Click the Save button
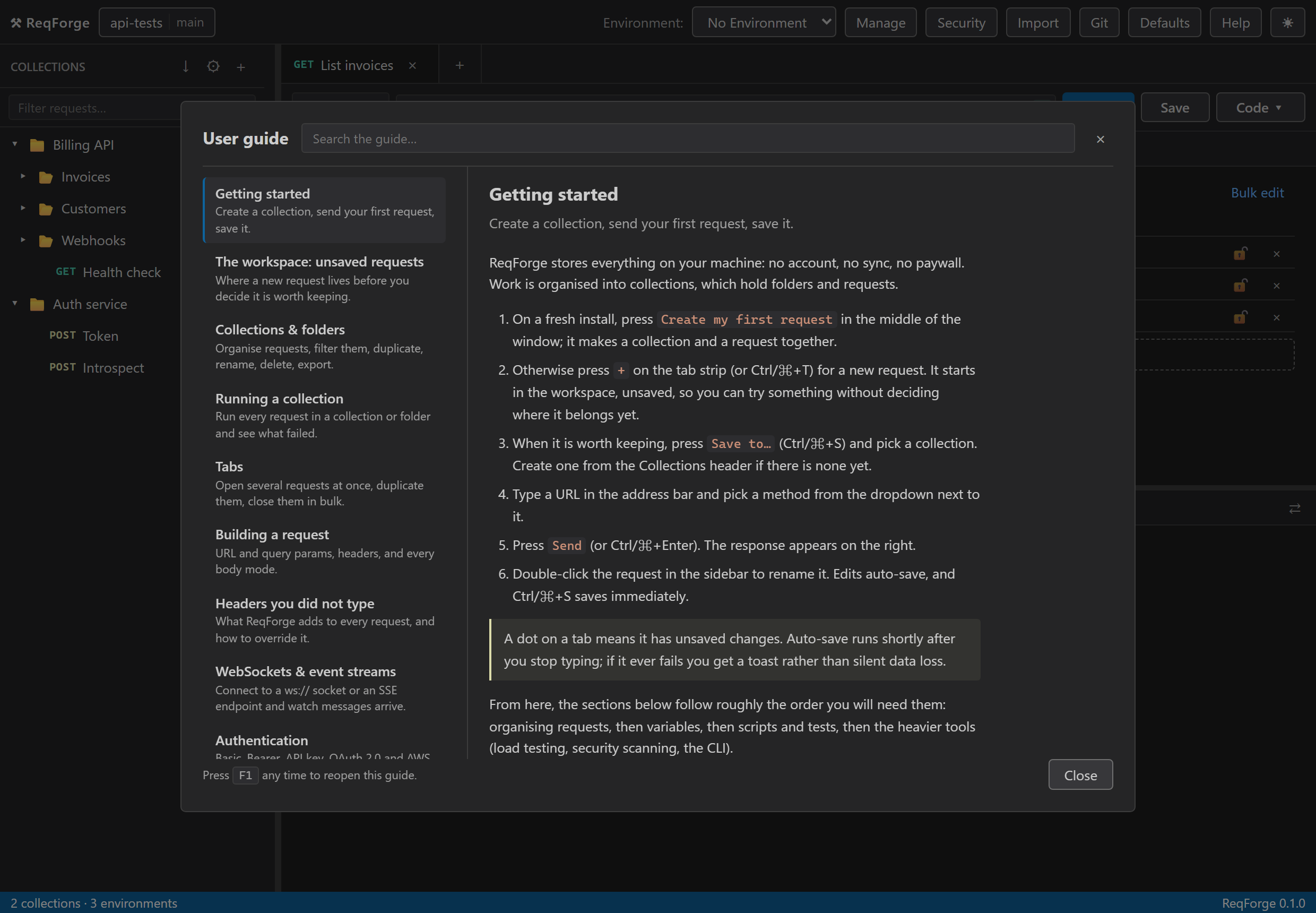Viewport: 1316px width, 913px height. click(x=1175, y=108)
